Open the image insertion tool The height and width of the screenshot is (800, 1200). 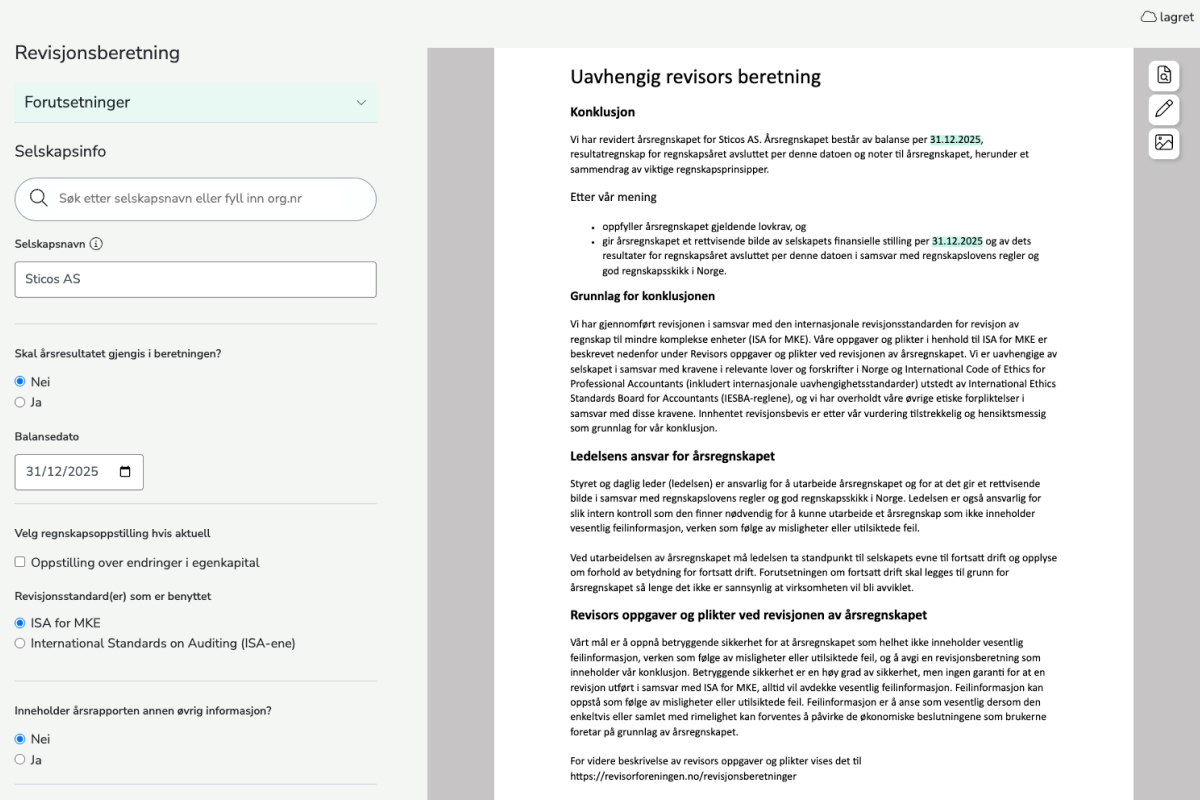pyautogui.click(x=1163, y=144)
